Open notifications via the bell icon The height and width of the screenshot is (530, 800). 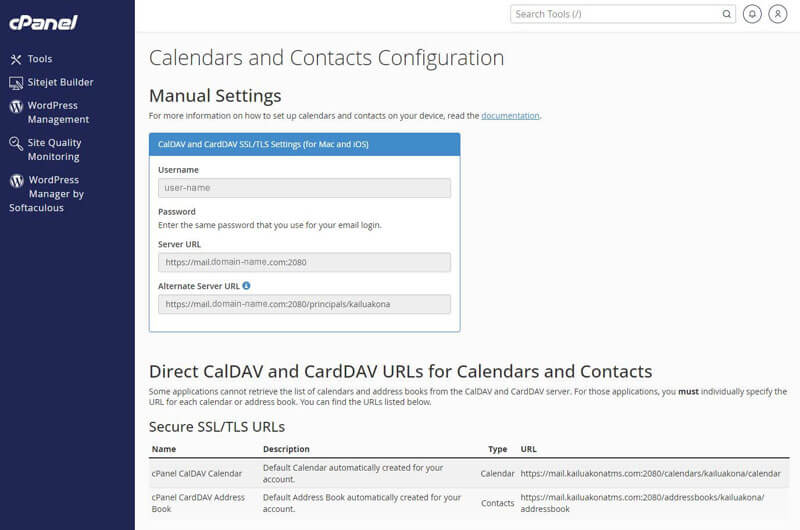point(752,14)
